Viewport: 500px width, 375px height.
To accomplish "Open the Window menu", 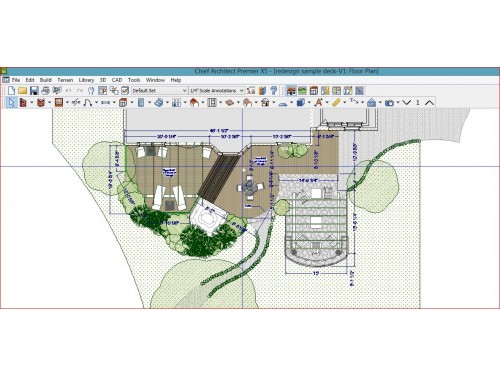I will coord(155,80).
